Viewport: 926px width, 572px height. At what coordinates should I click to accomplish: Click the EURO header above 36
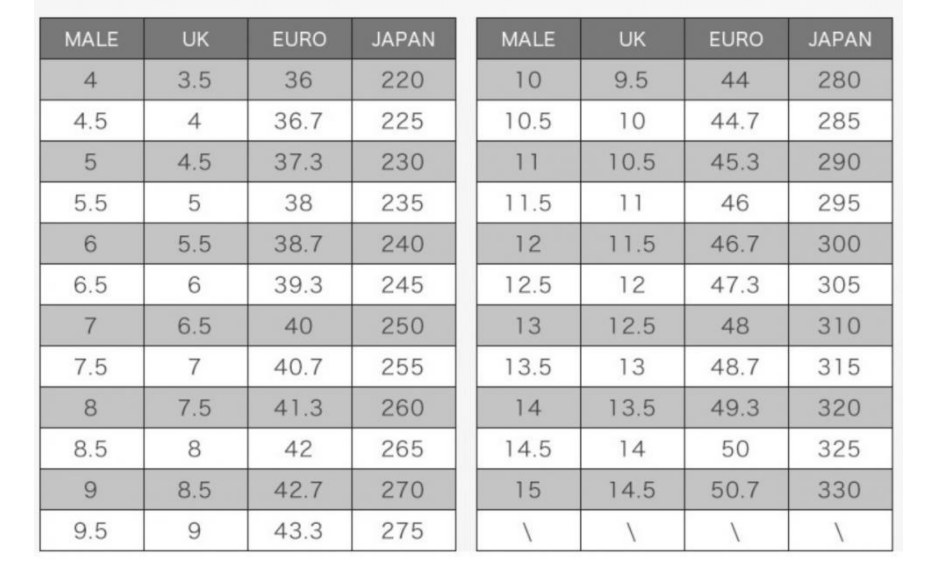[x=299, y=40]
